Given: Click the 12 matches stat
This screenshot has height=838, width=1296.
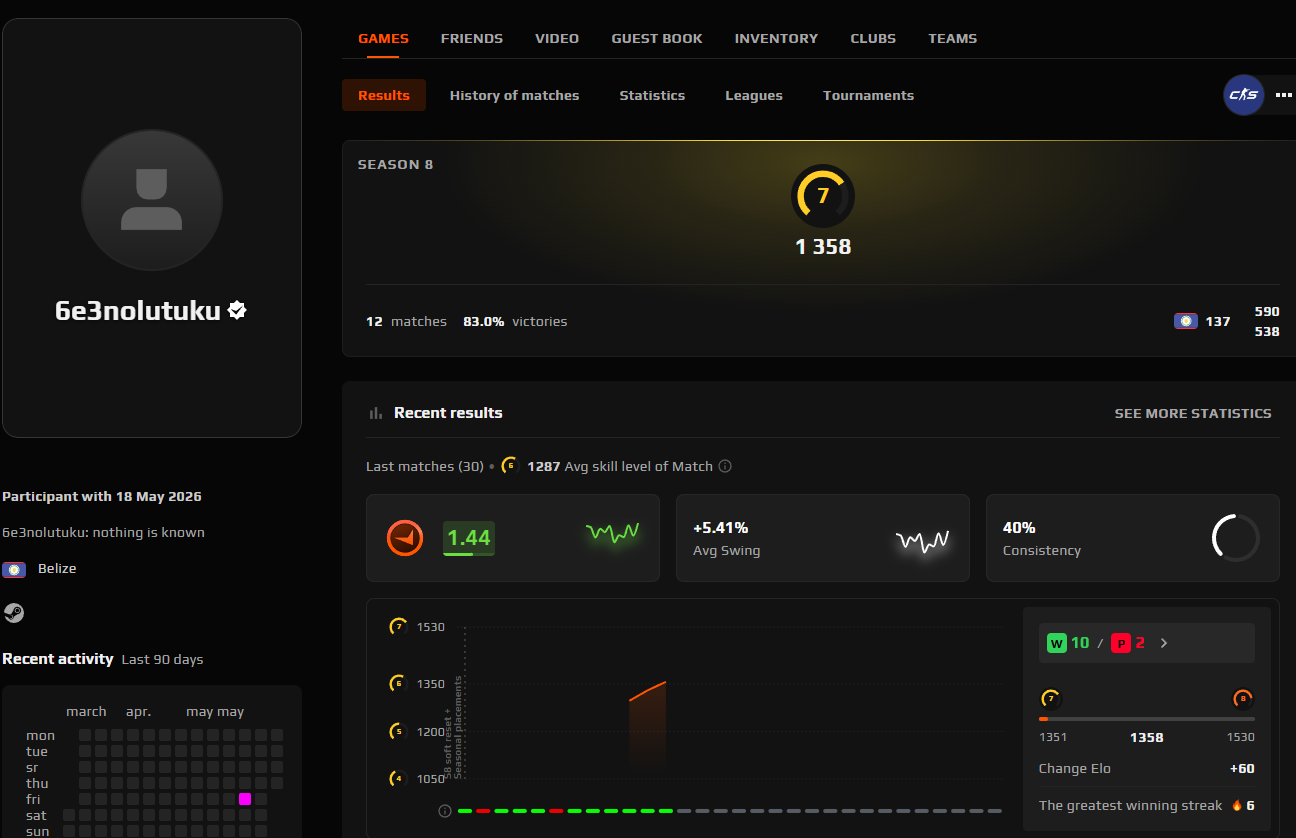Looking at the screenshot, I should tap(406, 321).
